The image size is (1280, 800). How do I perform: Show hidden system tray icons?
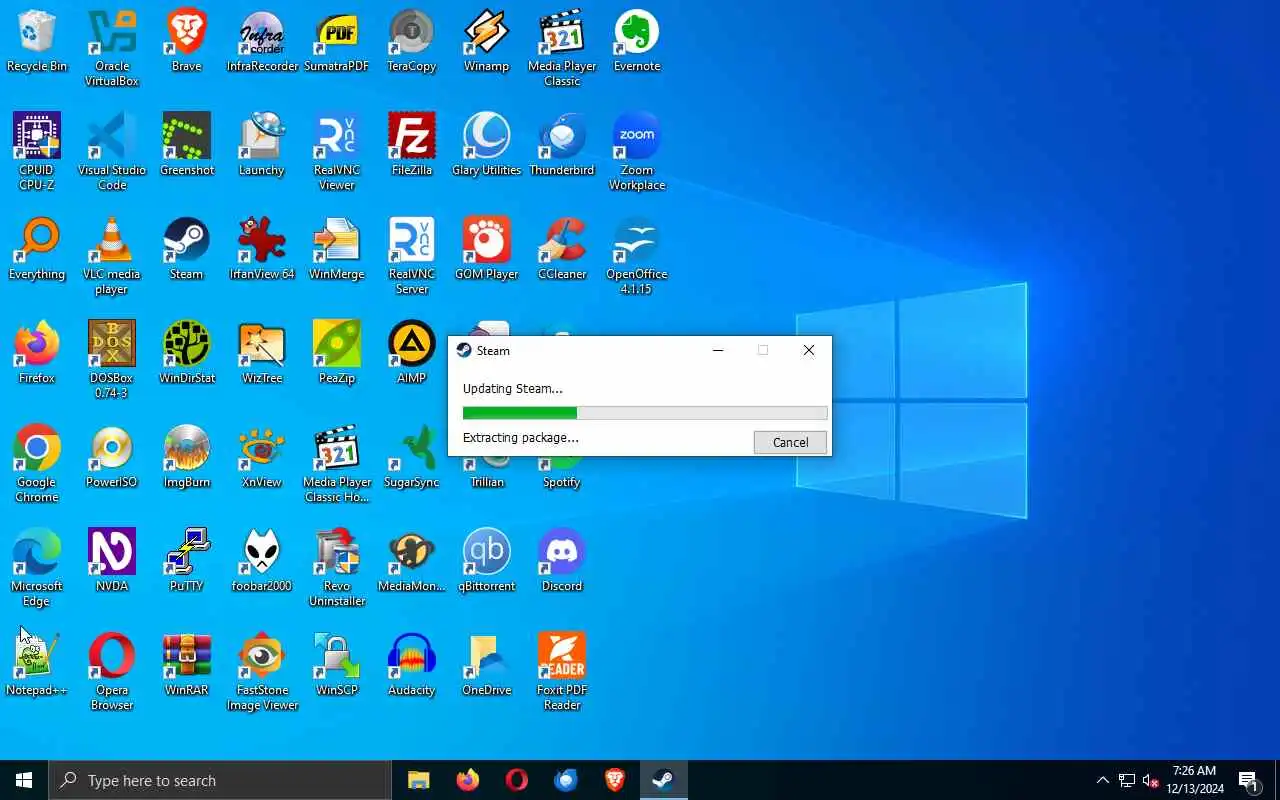pyautogui.click(x=1102, y=780)
